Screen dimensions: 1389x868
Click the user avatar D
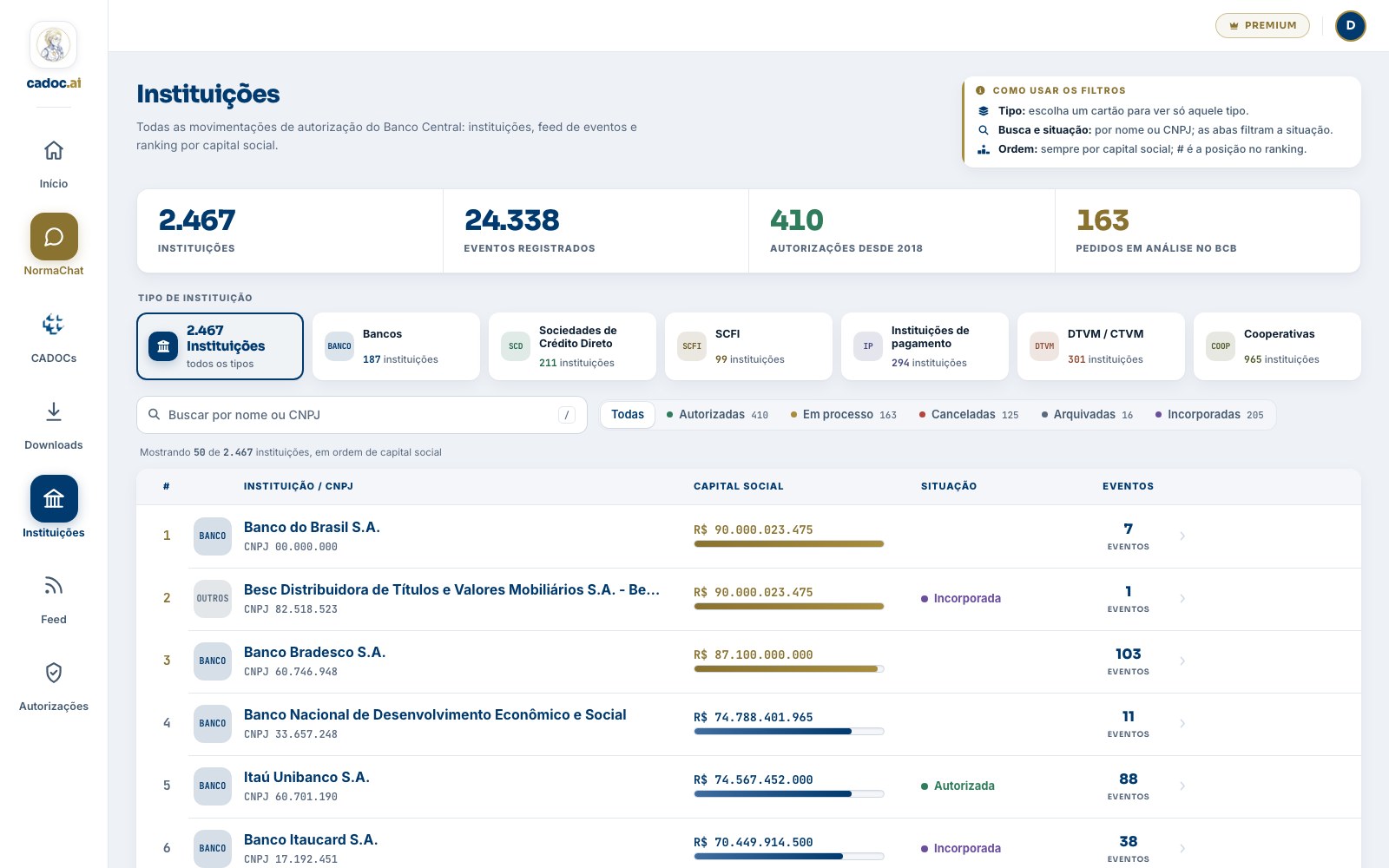(1350, 26)
